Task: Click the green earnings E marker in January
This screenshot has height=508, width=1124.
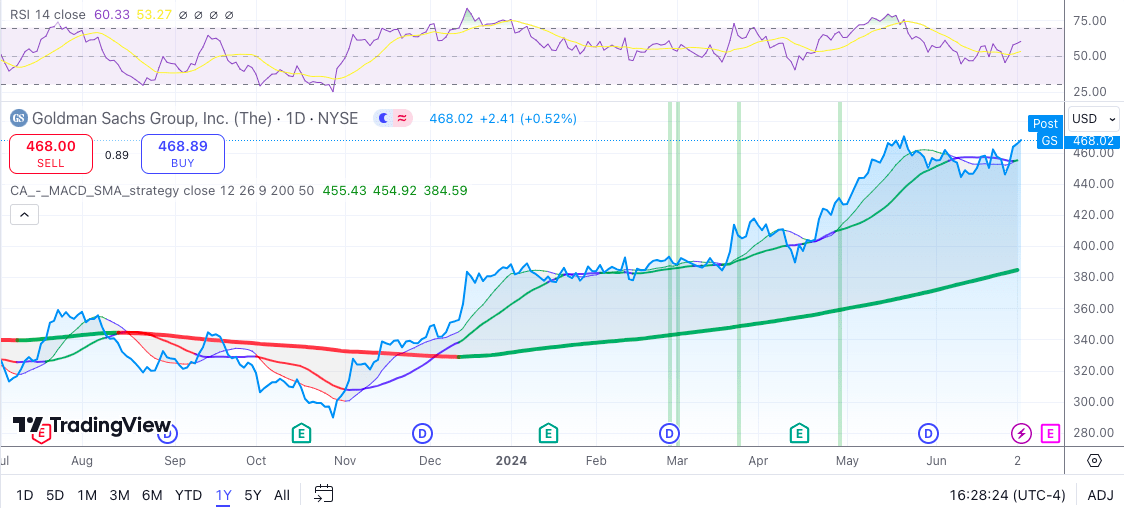Action: (548, 433)
